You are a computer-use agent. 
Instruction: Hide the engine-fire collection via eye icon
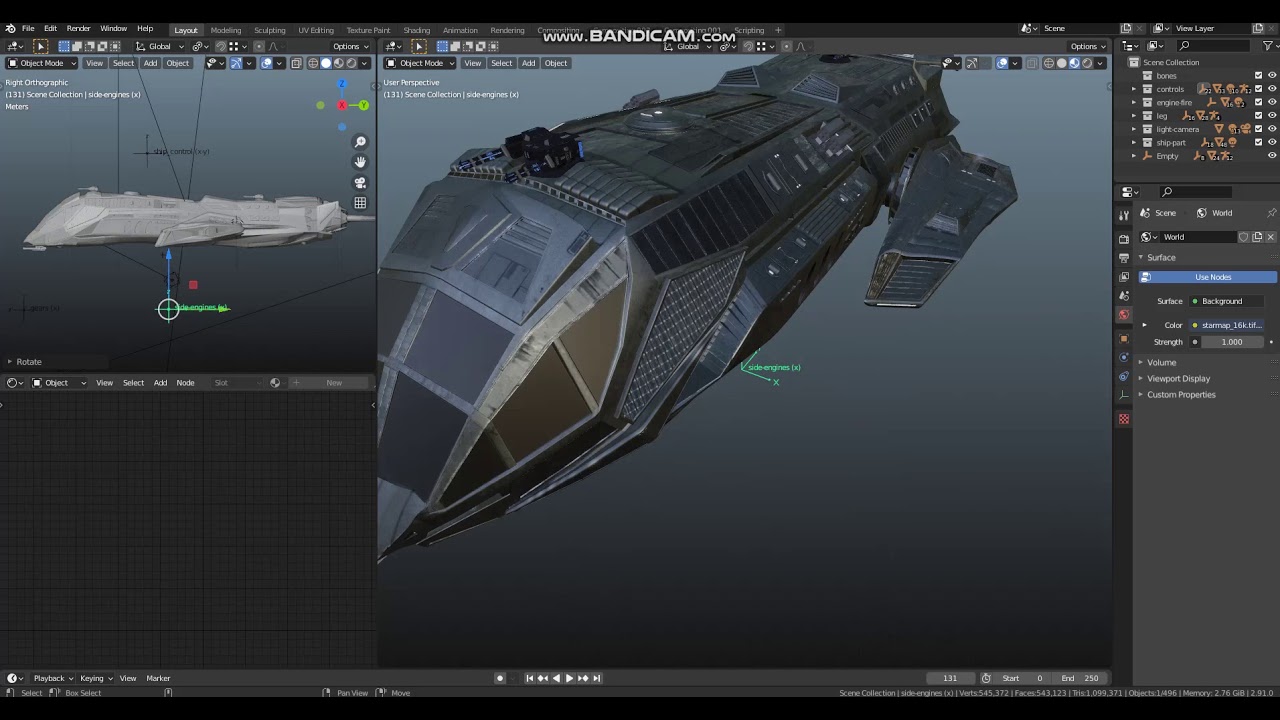(1272, 102)
